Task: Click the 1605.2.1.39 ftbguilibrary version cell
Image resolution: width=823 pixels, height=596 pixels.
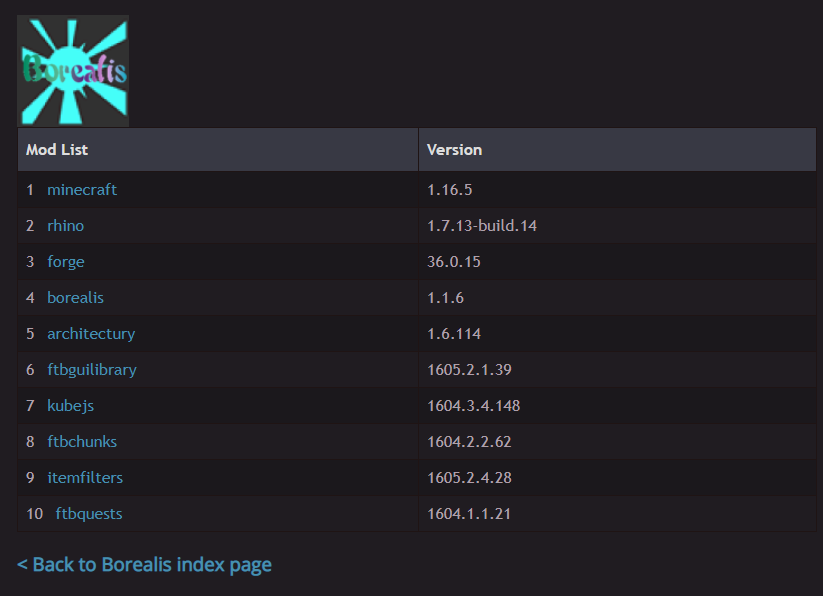Action: [469, 370]
